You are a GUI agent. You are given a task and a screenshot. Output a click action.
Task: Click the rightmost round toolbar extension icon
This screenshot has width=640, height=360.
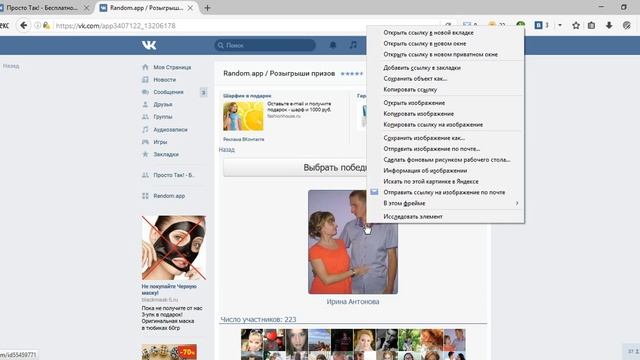pos(627,25)
